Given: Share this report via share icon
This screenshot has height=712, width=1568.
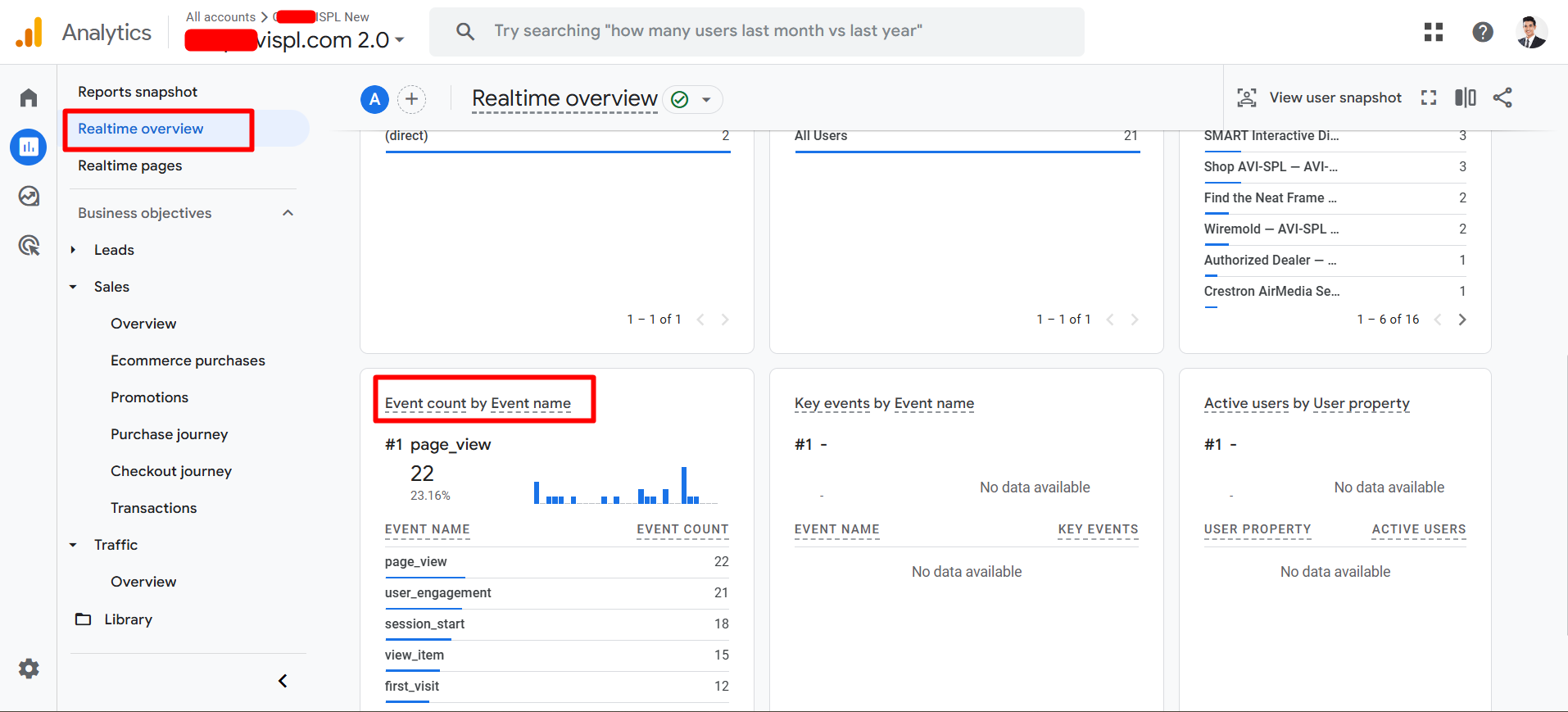Looking at the screenshot, I should coord(1502,98).
